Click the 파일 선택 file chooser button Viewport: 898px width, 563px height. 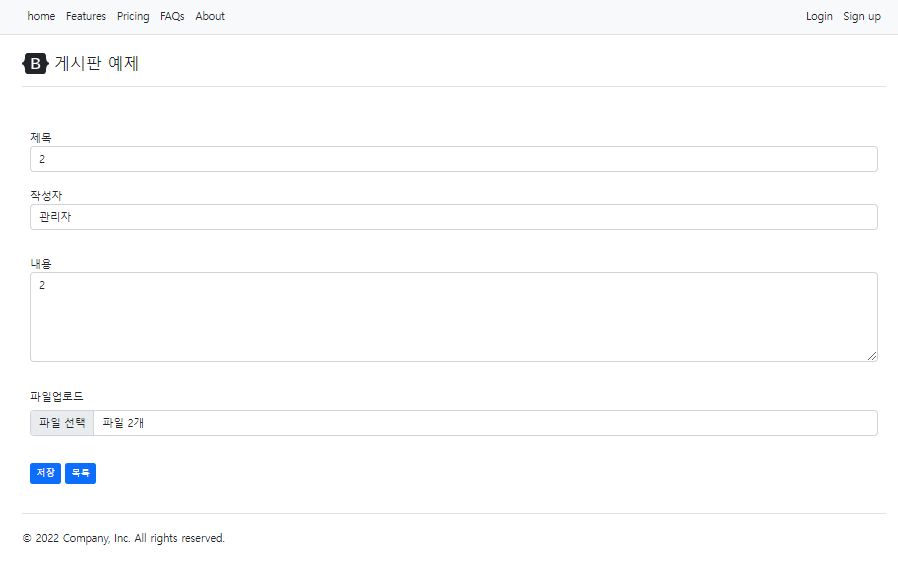click(x=62, y=423)
